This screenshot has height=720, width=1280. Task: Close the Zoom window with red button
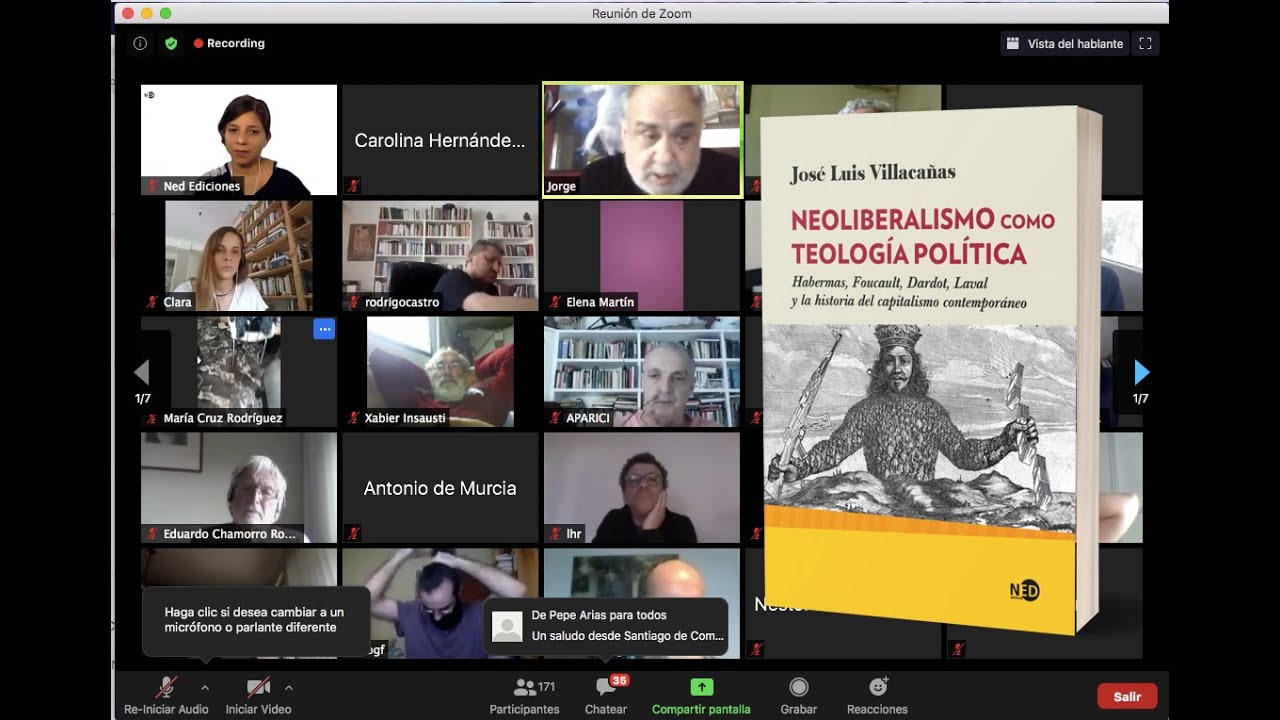(128, 13)
